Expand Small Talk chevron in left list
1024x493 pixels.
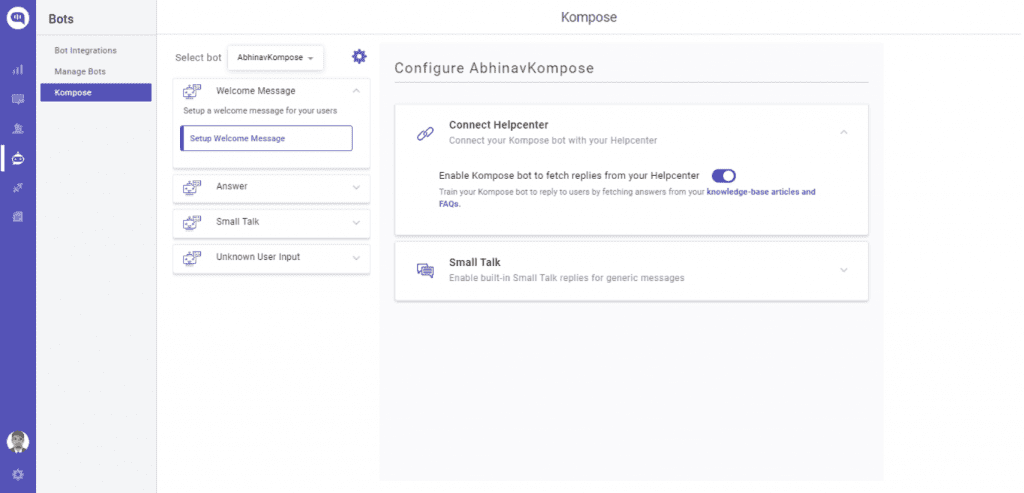click(356, 222)
